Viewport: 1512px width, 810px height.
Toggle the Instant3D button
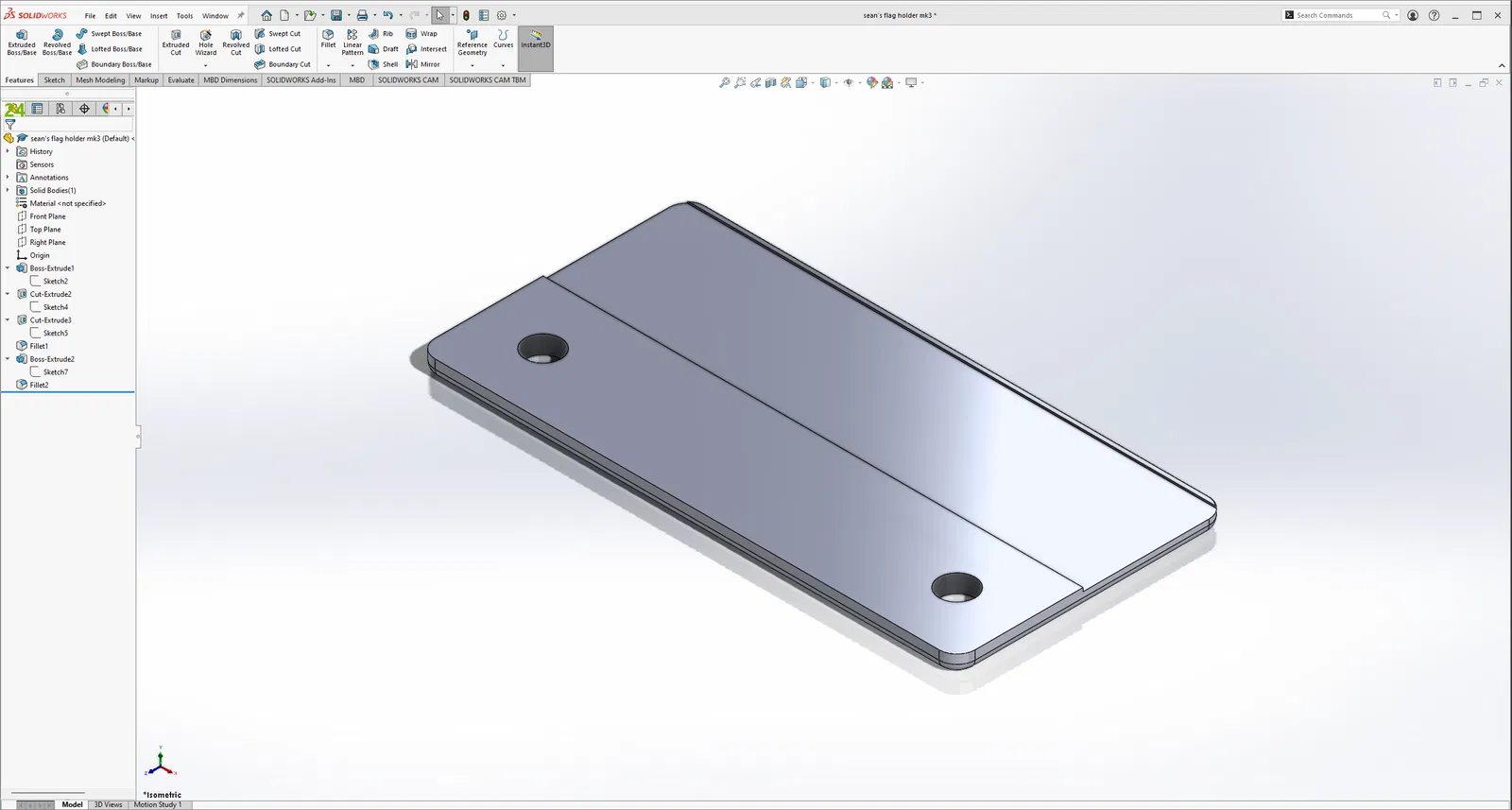click(x=536, y=47)
